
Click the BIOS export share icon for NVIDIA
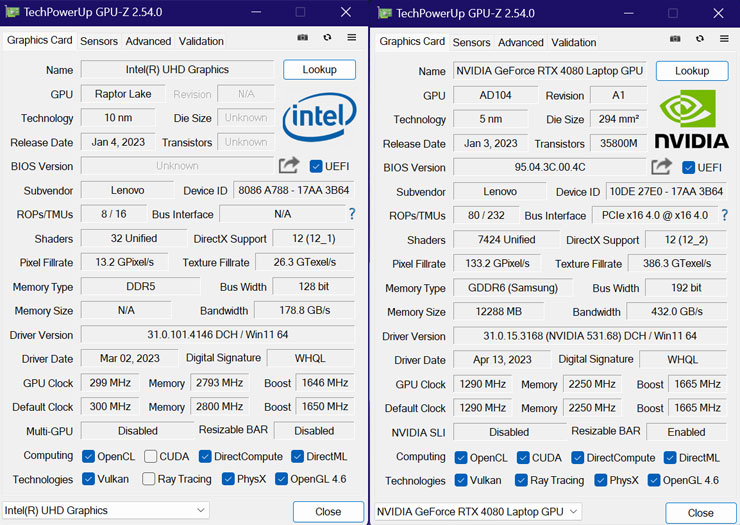tap(661, 167)
